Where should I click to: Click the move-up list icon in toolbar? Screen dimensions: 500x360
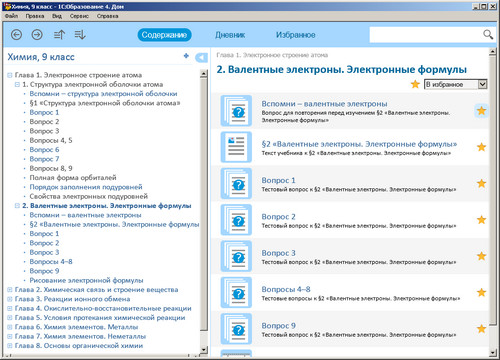[x=59, y=35]
